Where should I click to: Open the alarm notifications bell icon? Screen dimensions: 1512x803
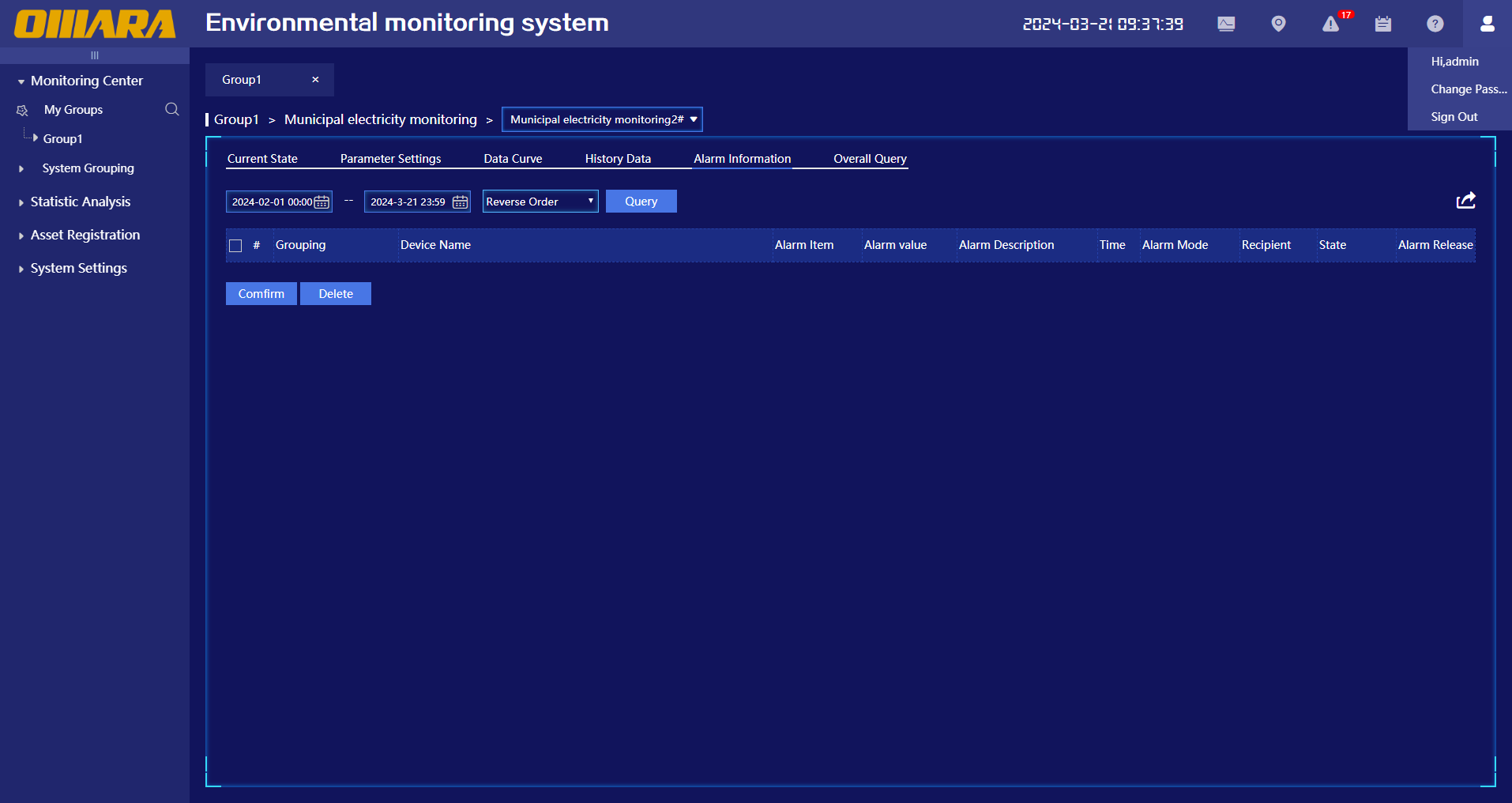coord(1331,25)
